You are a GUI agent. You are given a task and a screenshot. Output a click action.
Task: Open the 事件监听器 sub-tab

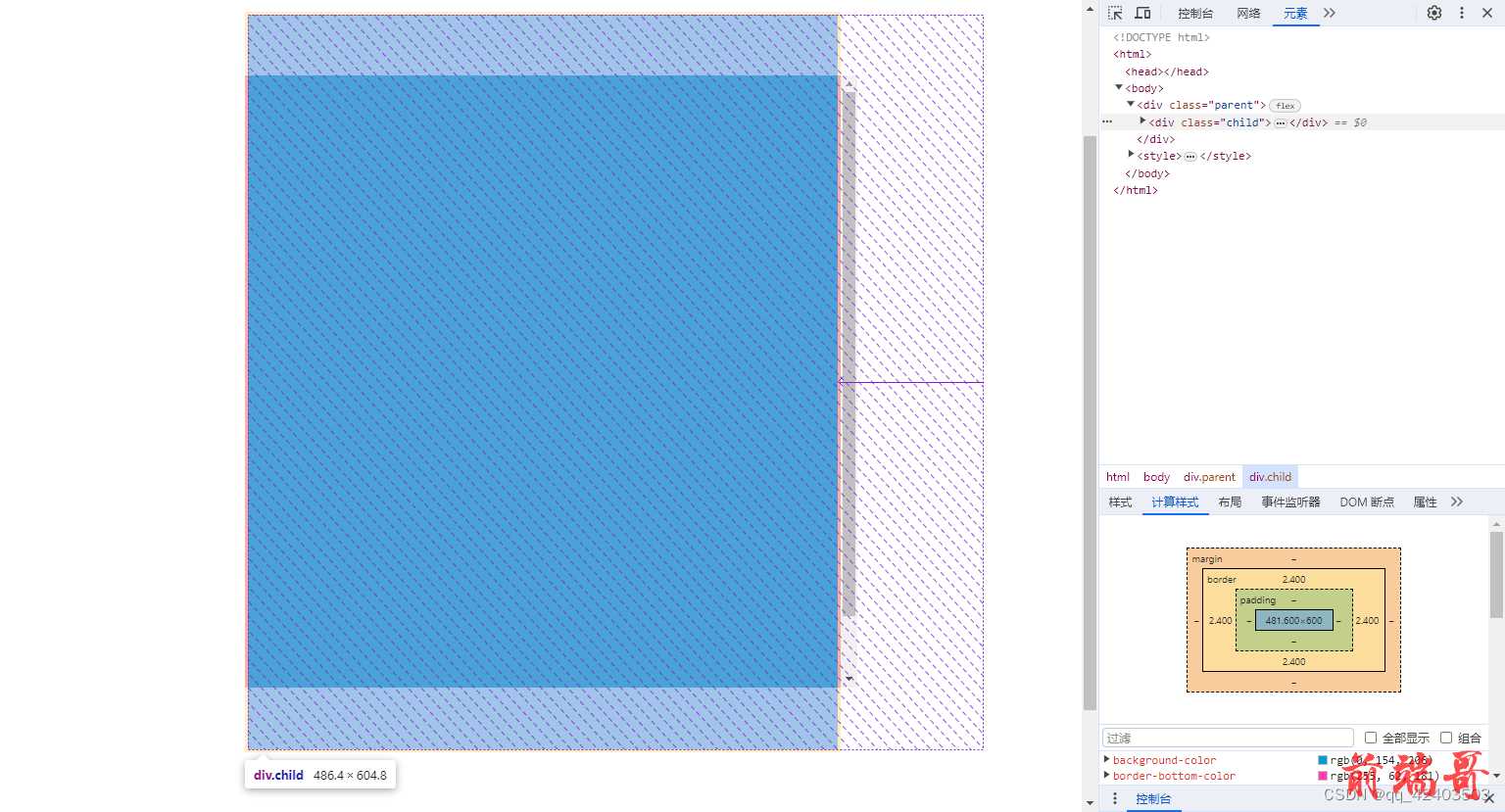point(1290,502)
